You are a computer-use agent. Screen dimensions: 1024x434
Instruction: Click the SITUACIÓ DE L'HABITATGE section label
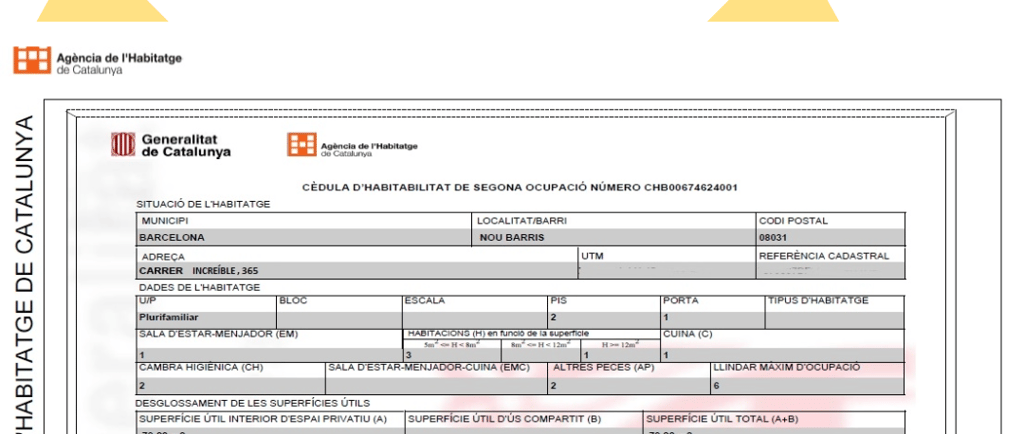(203, 204)
